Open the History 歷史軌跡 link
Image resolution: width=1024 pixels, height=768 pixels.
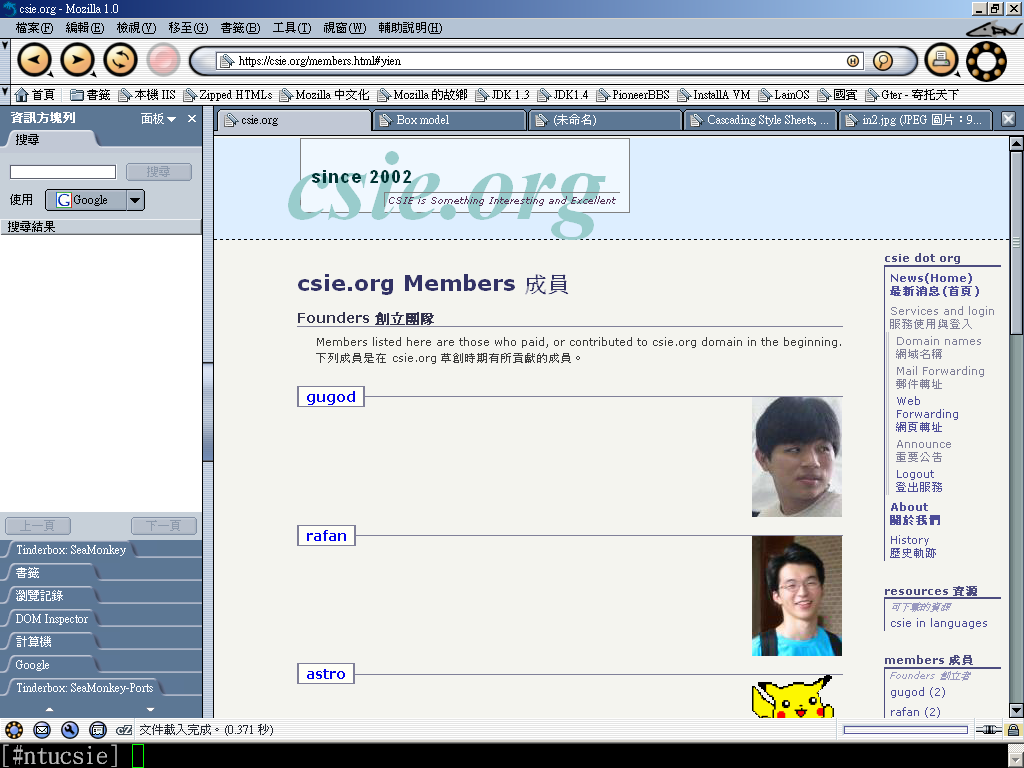913,547
